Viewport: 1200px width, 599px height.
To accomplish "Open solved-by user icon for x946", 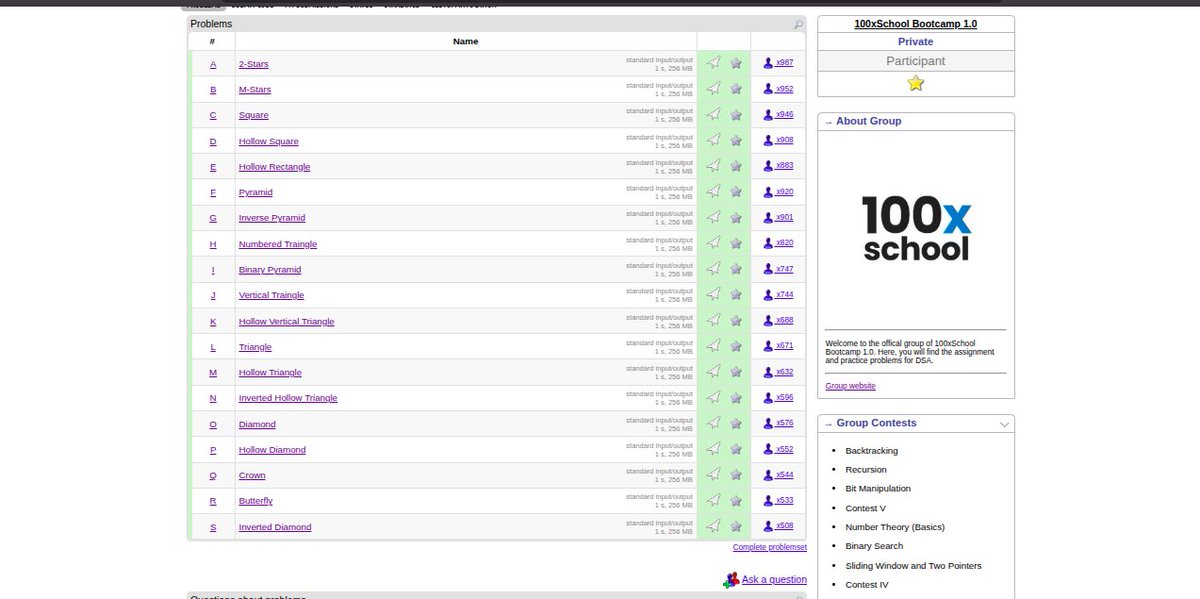I will (768, 115).
